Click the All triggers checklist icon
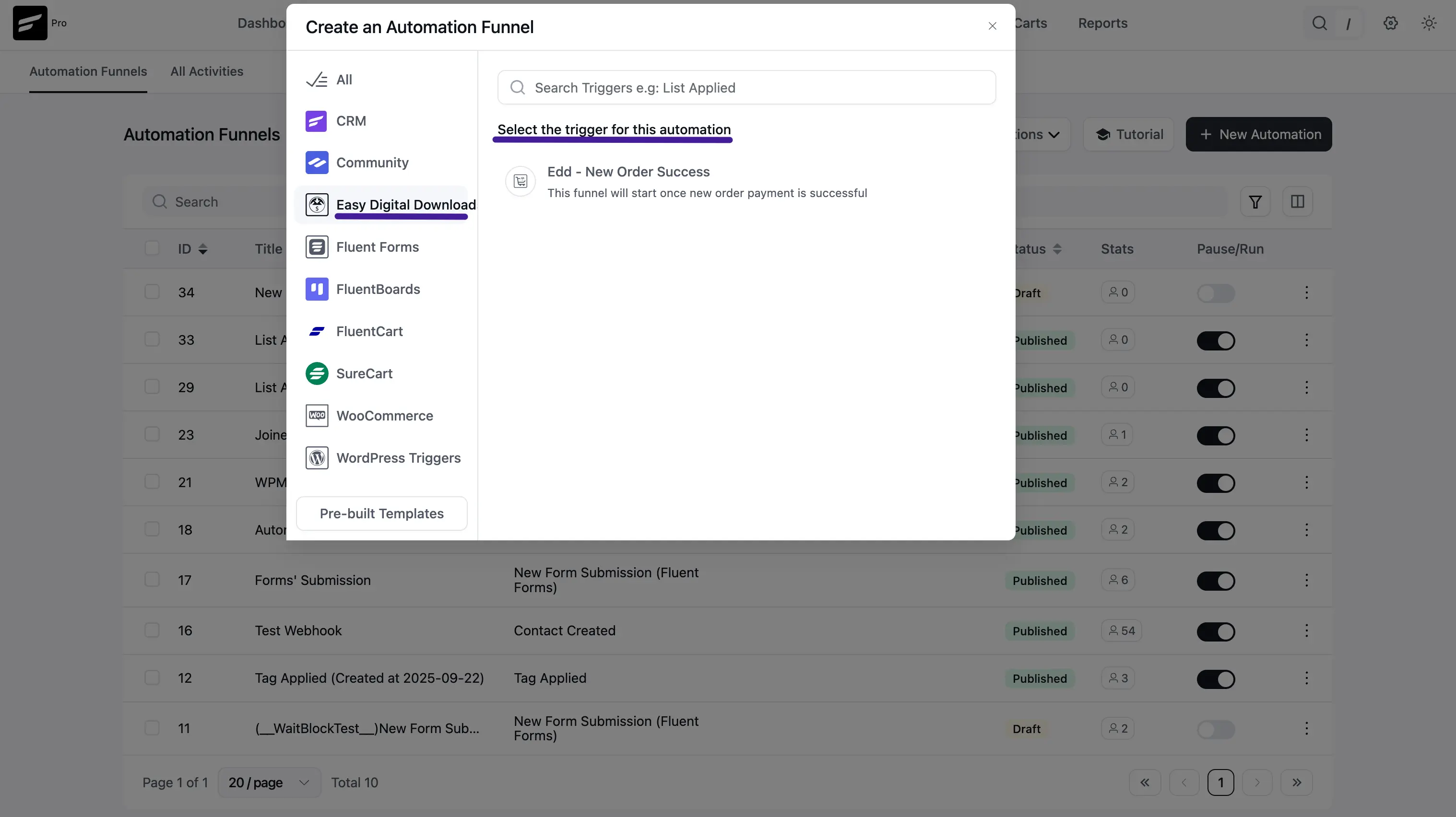 (317, 80)
